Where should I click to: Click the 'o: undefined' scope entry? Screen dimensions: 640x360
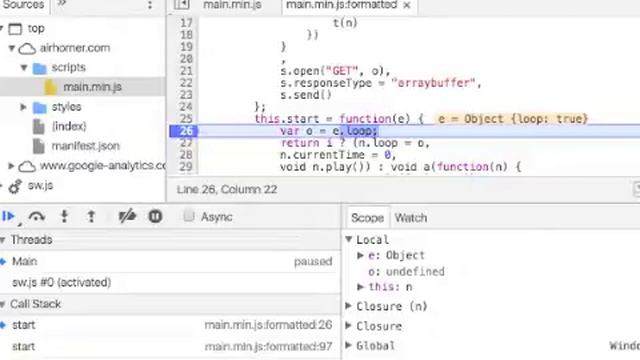[406, 271]
